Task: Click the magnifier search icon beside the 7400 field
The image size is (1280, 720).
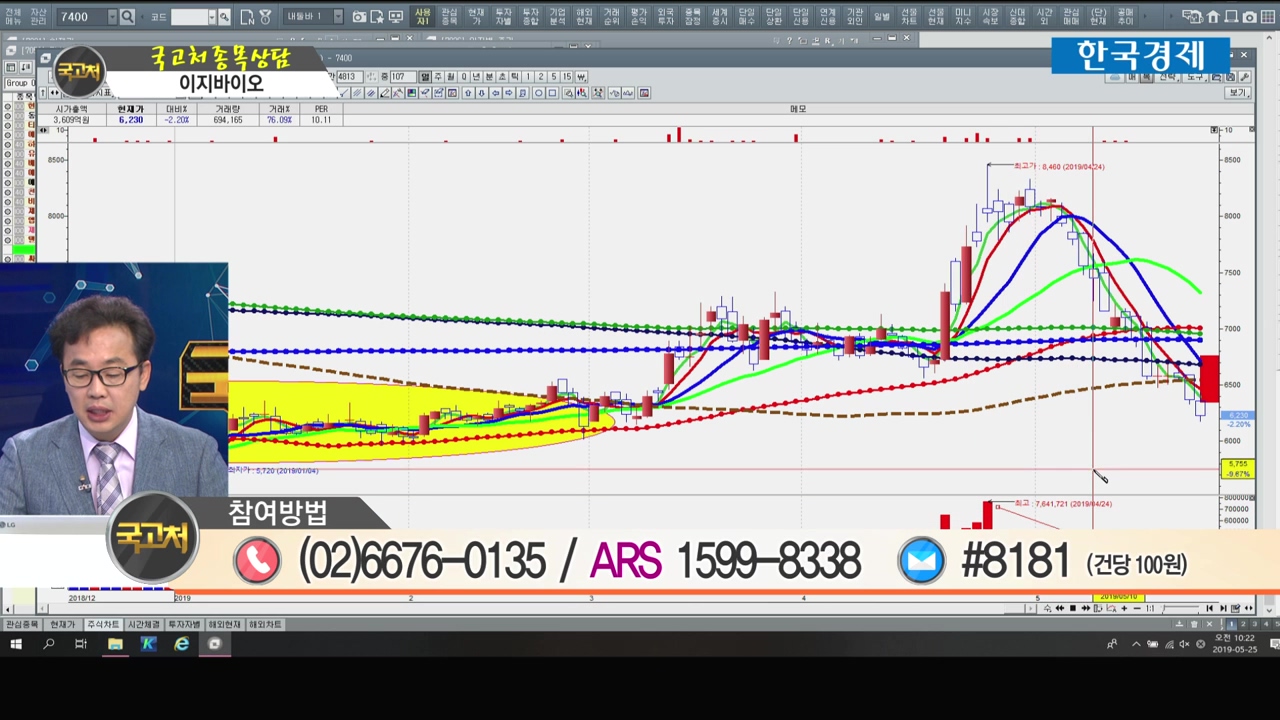Action: (x=127, y=17)
